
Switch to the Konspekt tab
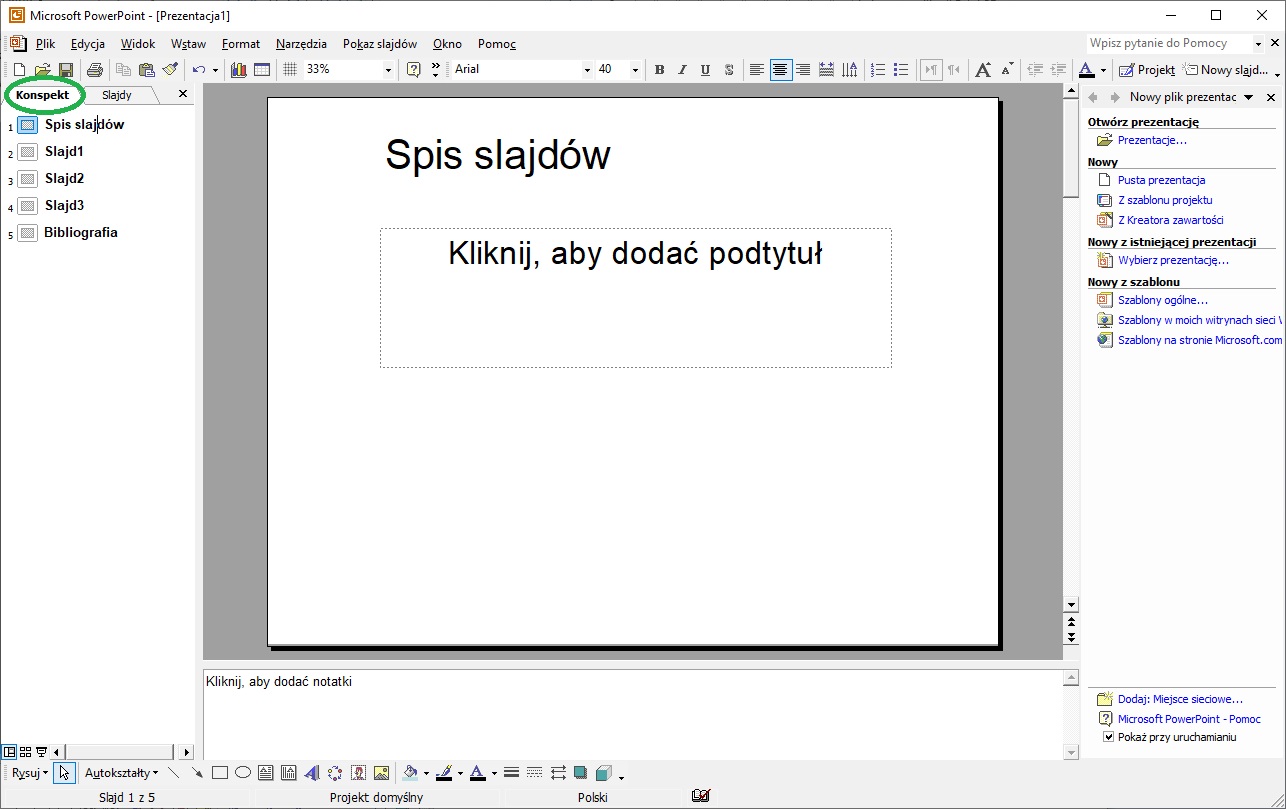[x=43, y=95]
